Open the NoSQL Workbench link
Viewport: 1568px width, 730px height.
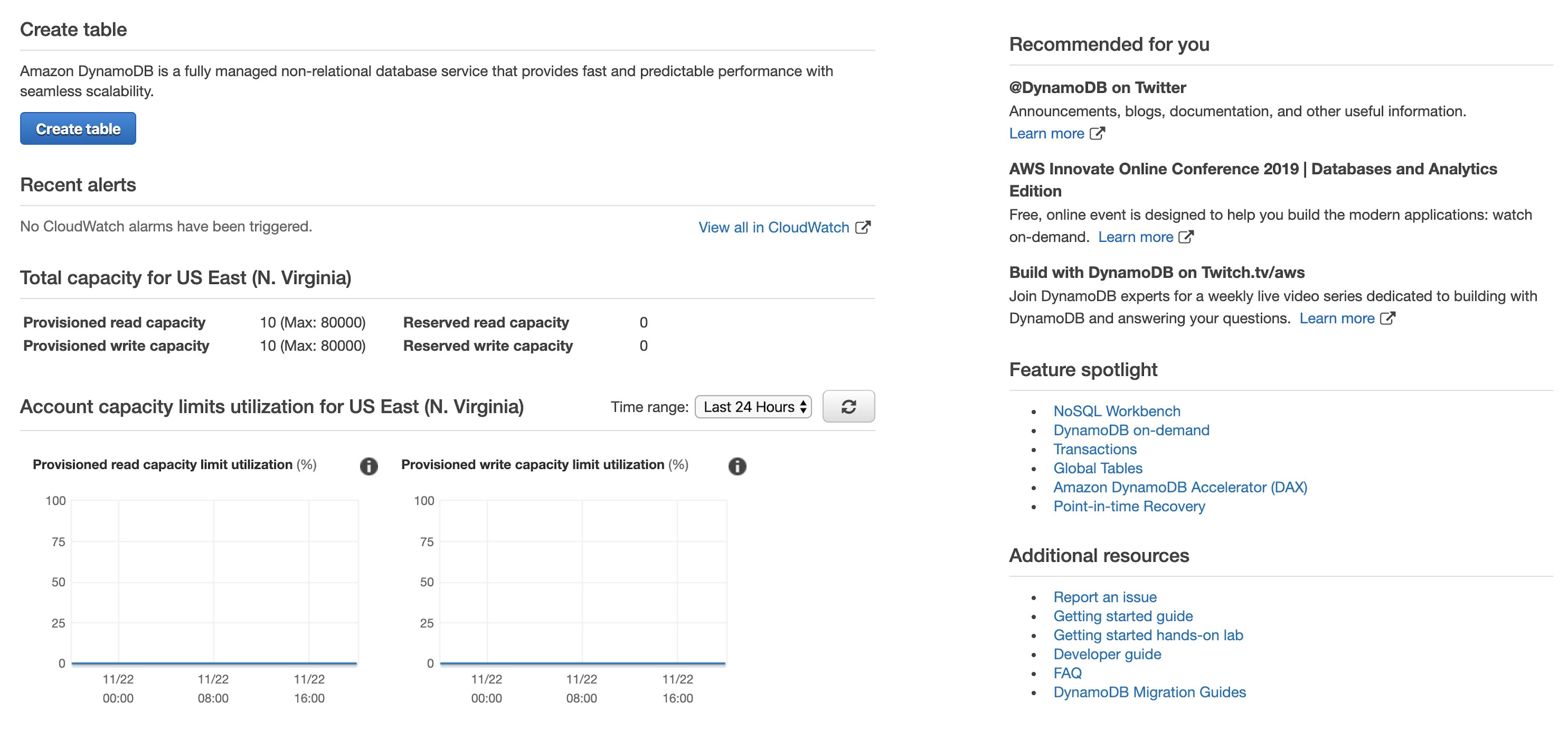click(1116, 411)
